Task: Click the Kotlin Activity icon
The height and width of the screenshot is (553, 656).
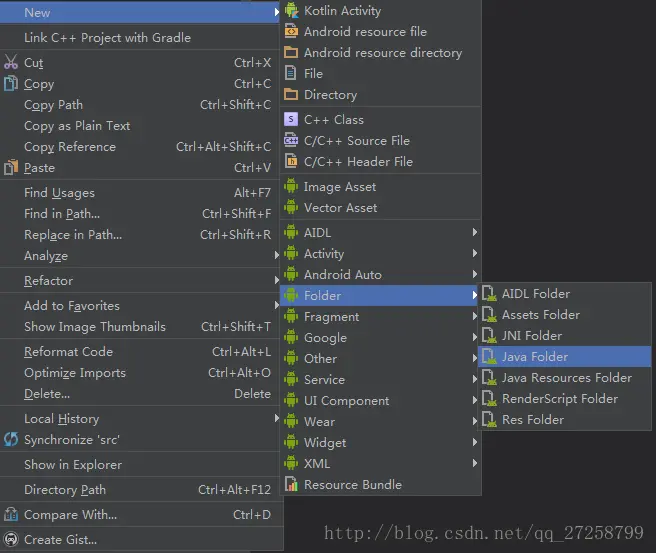Action: 291,10
